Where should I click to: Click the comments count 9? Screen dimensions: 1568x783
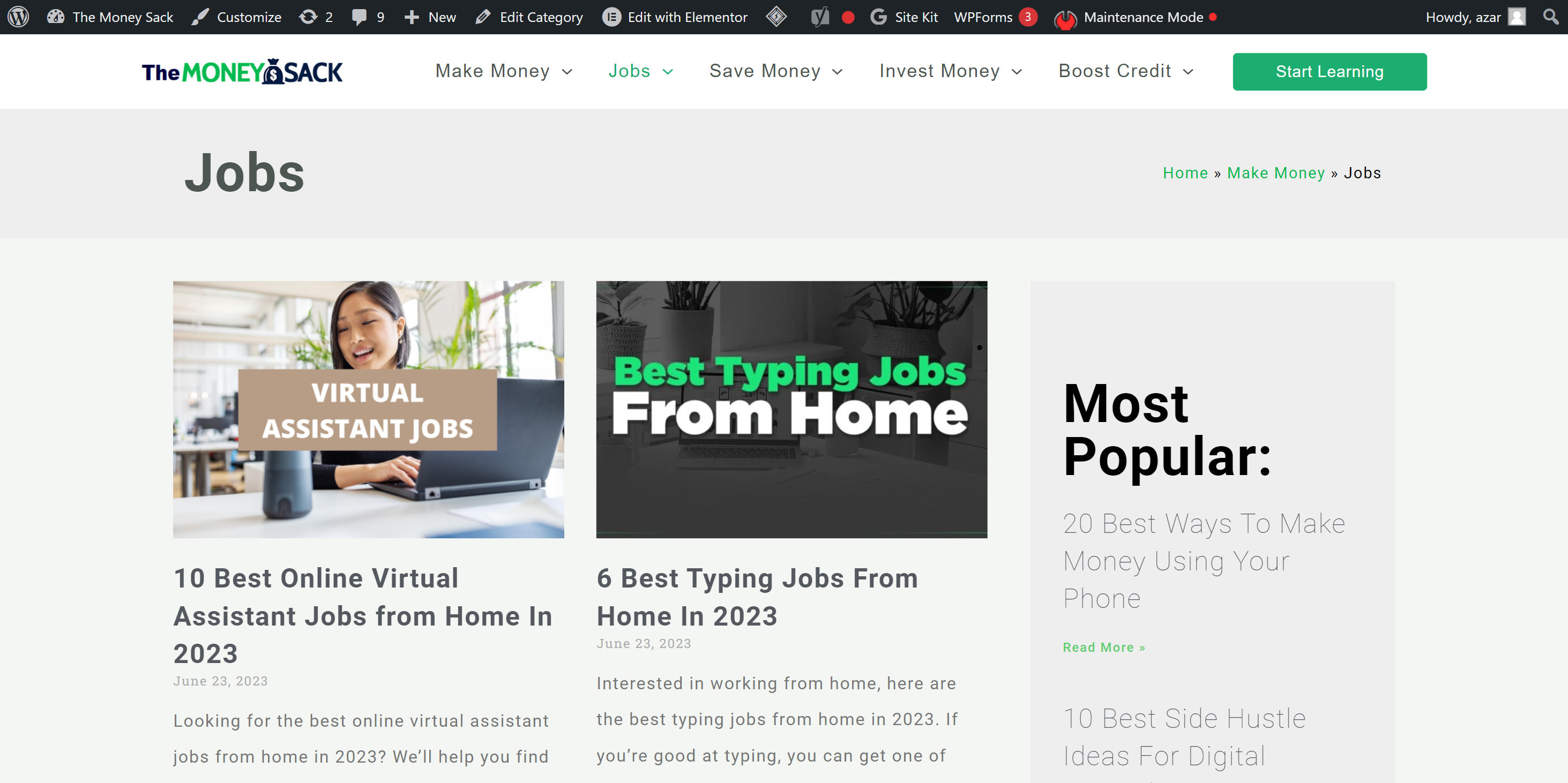coord(380,17)
